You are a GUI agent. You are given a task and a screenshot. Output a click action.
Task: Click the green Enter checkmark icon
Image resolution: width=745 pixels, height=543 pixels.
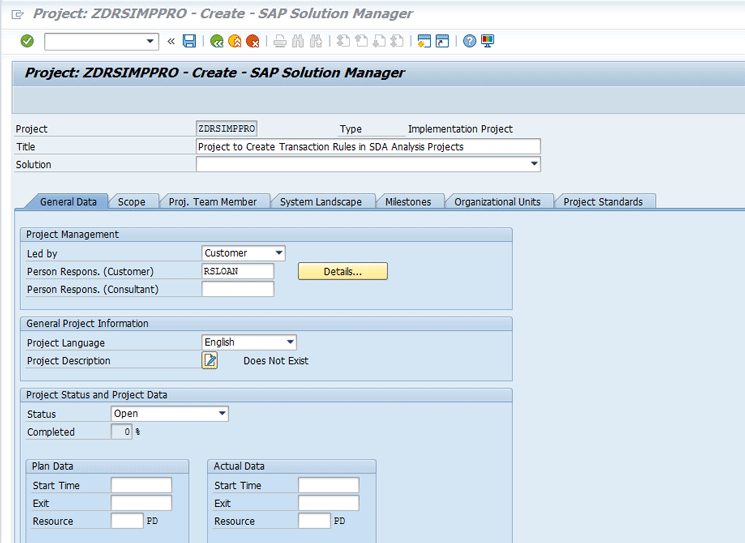[27, 41]
